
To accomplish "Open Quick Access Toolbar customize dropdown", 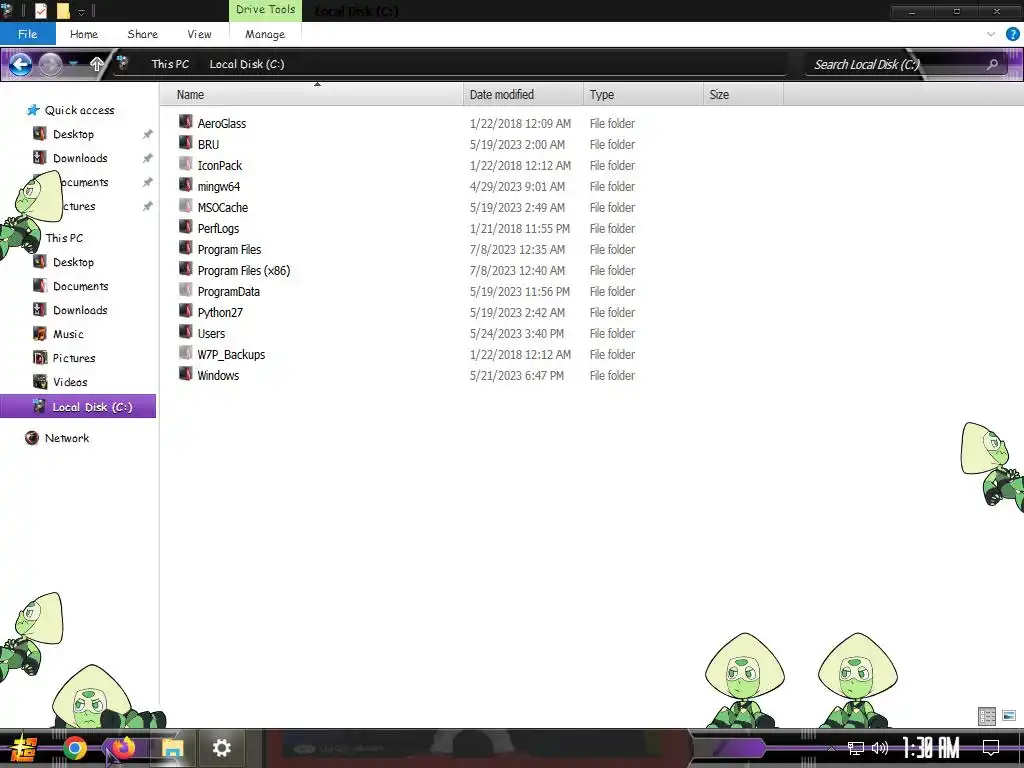I will (82, 11).
